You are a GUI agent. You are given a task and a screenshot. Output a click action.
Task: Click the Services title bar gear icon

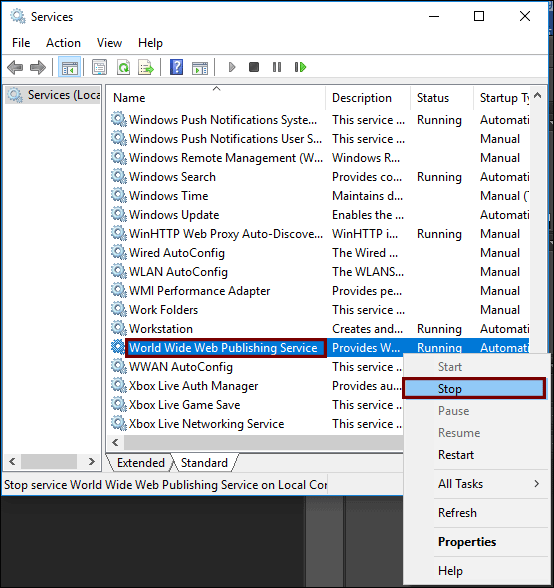point(18,16)
